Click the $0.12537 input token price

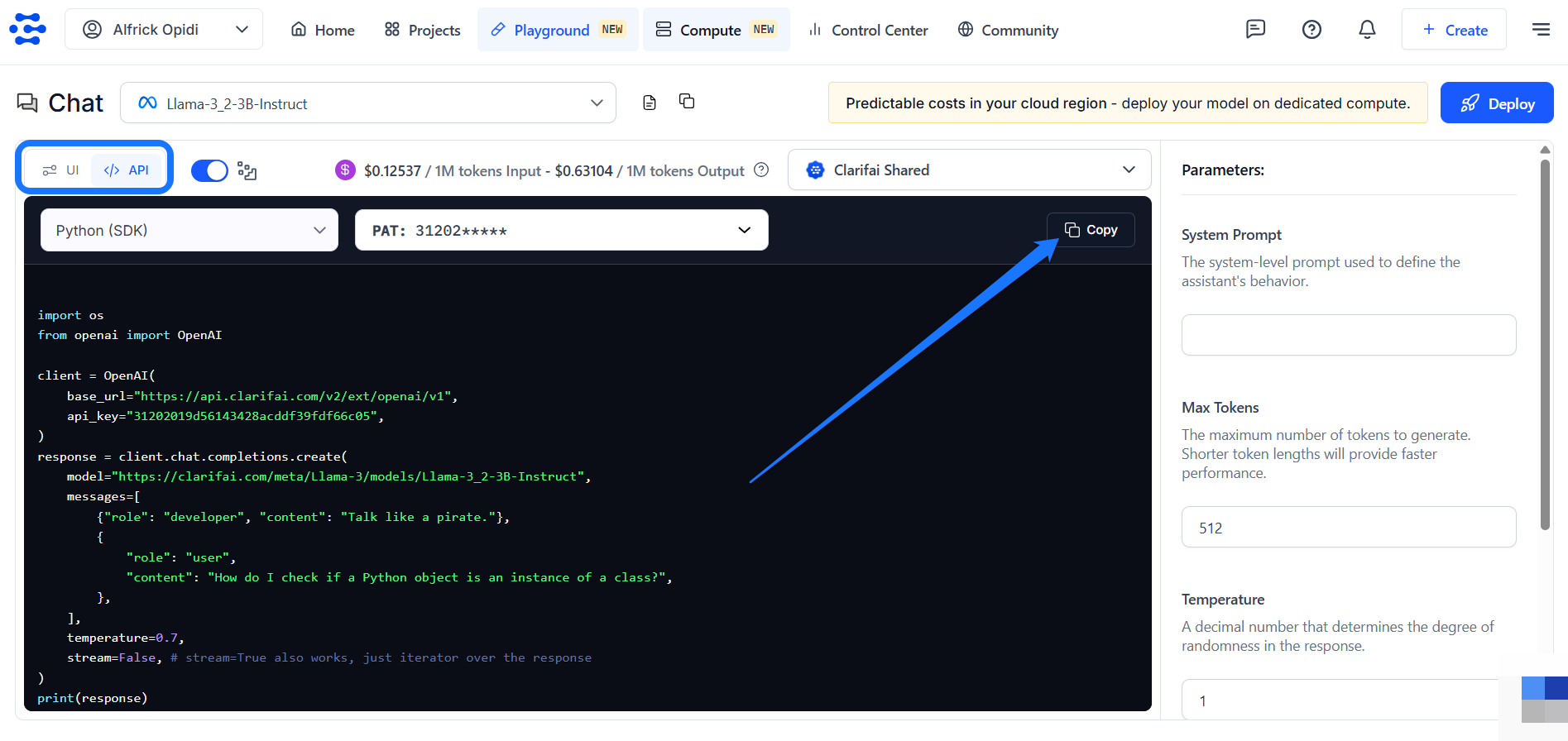pyautogui.click(x=392, y=170)
